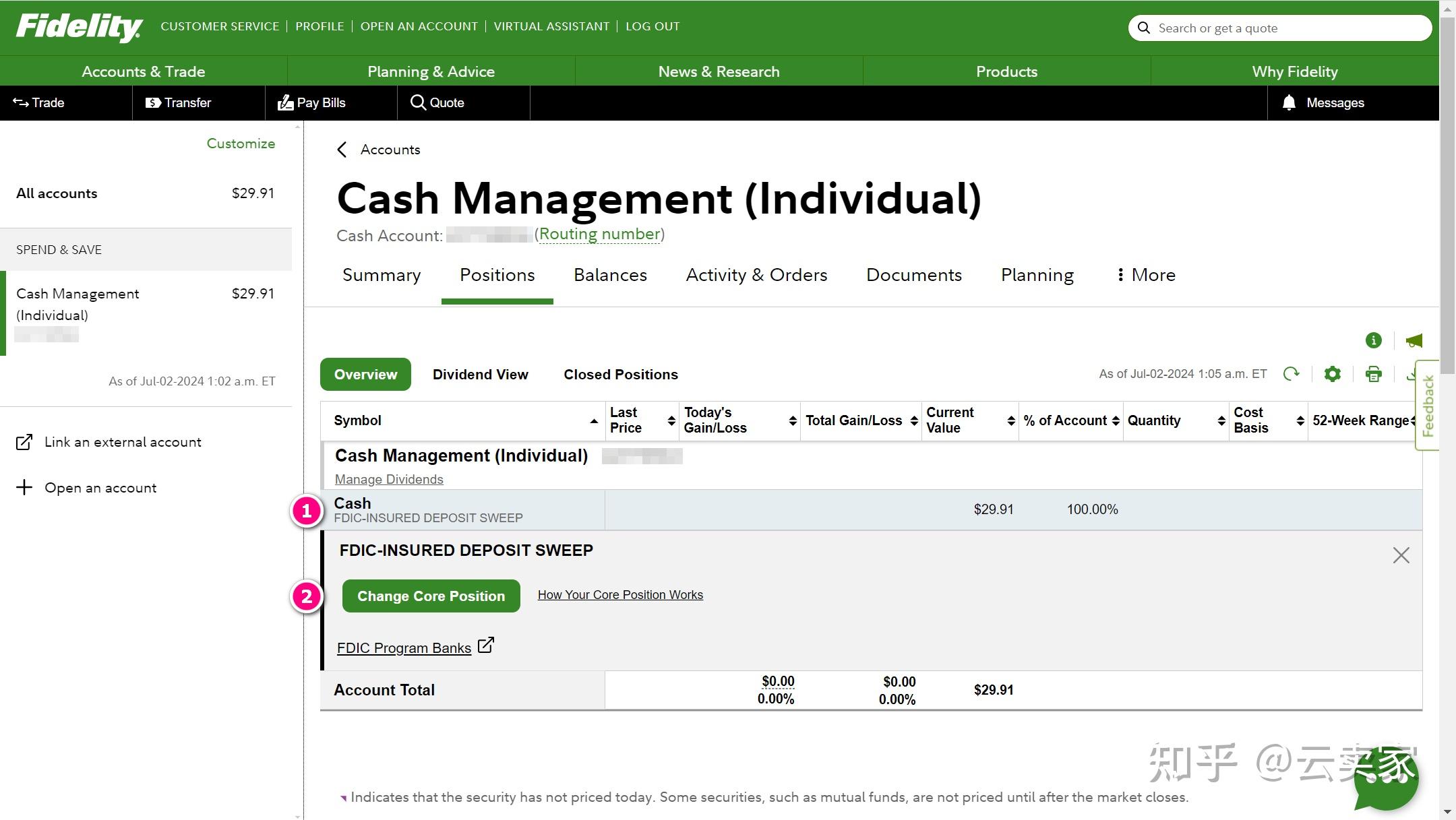The height and width of the screenshot is (820, 1456).
Task: Open positions settings gear icon
Action: (x=1332, y=374)
